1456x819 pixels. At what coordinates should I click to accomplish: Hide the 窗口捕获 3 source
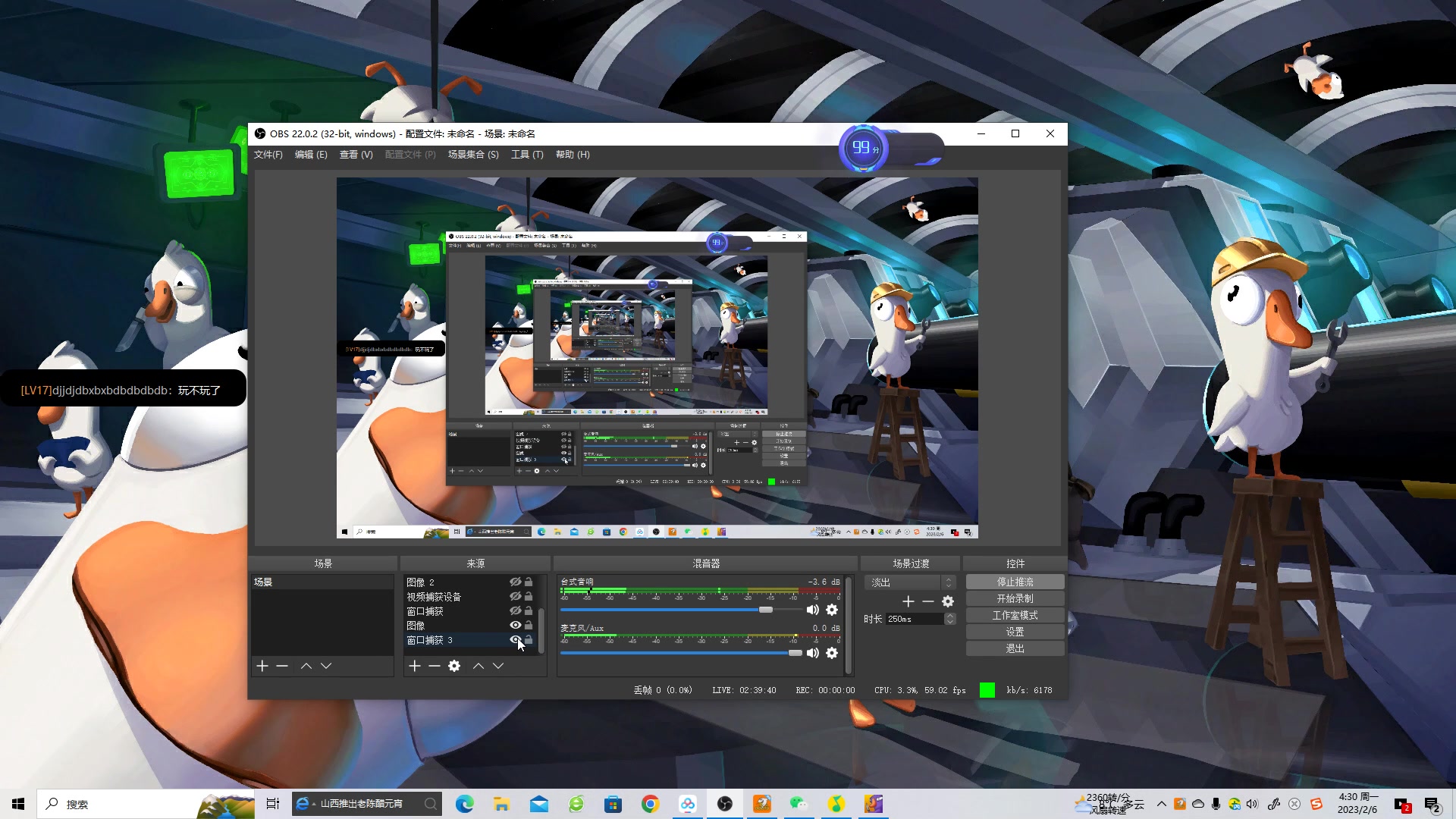pyautogui.click(x=515, y=639)
